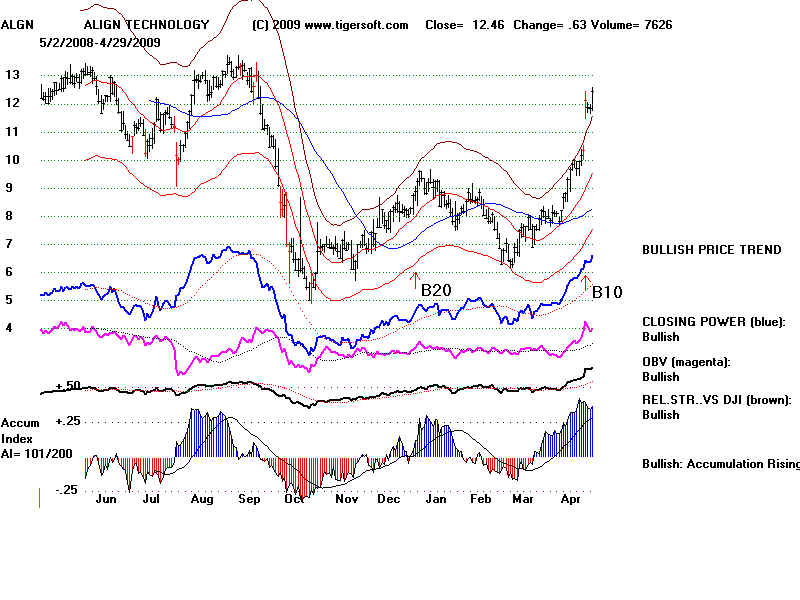Click the REL.STR..VS DJI (brown) label
This screenshot has height=600, width=800.
(x=717, y=400)
